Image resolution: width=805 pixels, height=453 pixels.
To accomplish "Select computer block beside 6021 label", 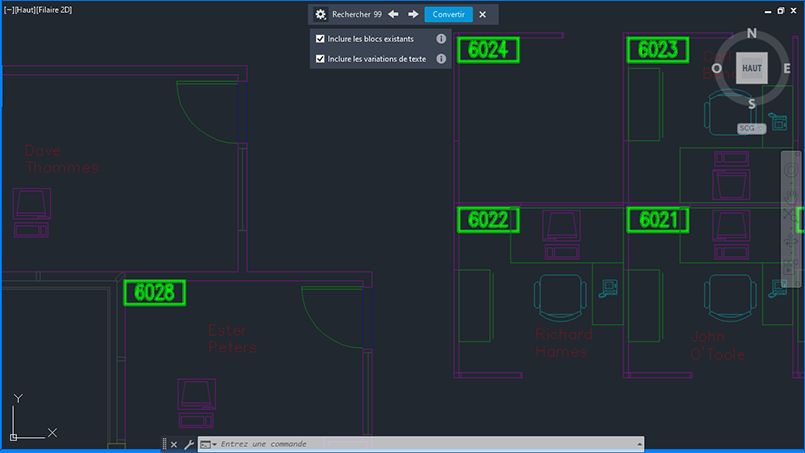I will click(x=731, y=234).
